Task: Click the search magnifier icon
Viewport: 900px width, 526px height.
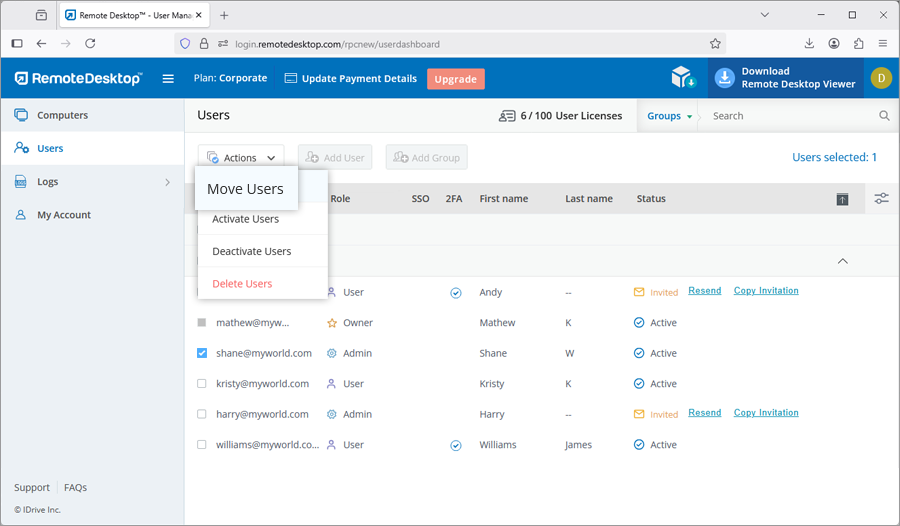Action: (x=884, y=116)
